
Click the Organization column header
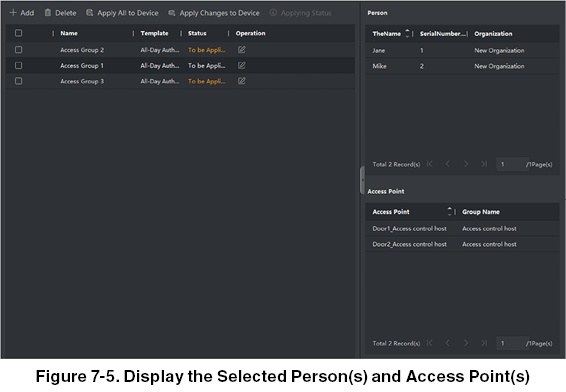tap(493, 34)
